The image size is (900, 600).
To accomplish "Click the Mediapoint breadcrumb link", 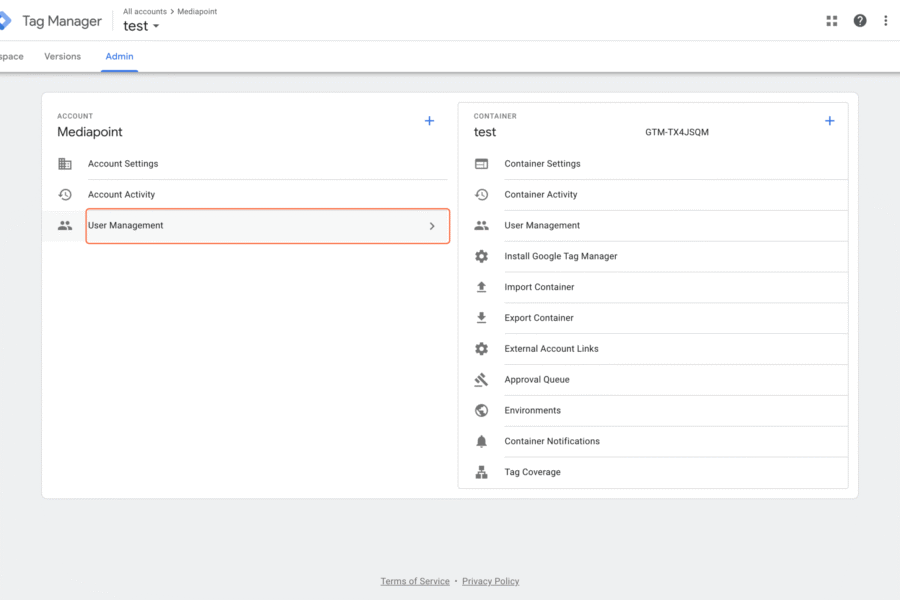I will (x=197, y=11).
